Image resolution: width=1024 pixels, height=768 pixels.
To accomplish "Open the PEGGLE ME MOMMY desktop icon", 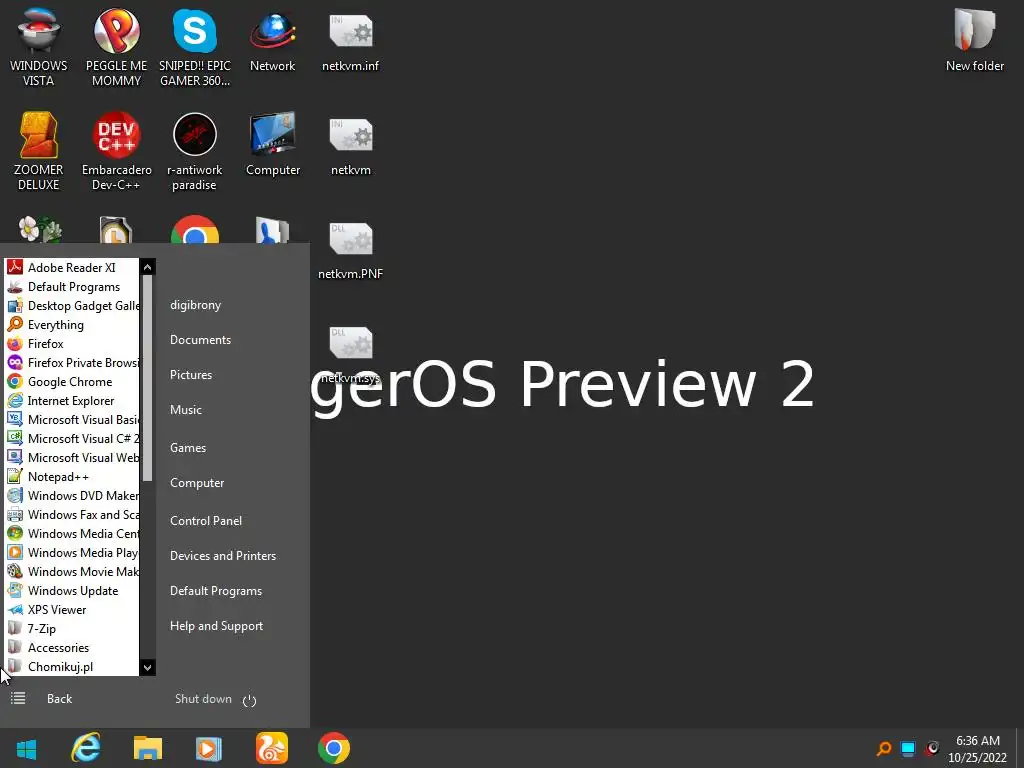I will click(x=116, y=46).
